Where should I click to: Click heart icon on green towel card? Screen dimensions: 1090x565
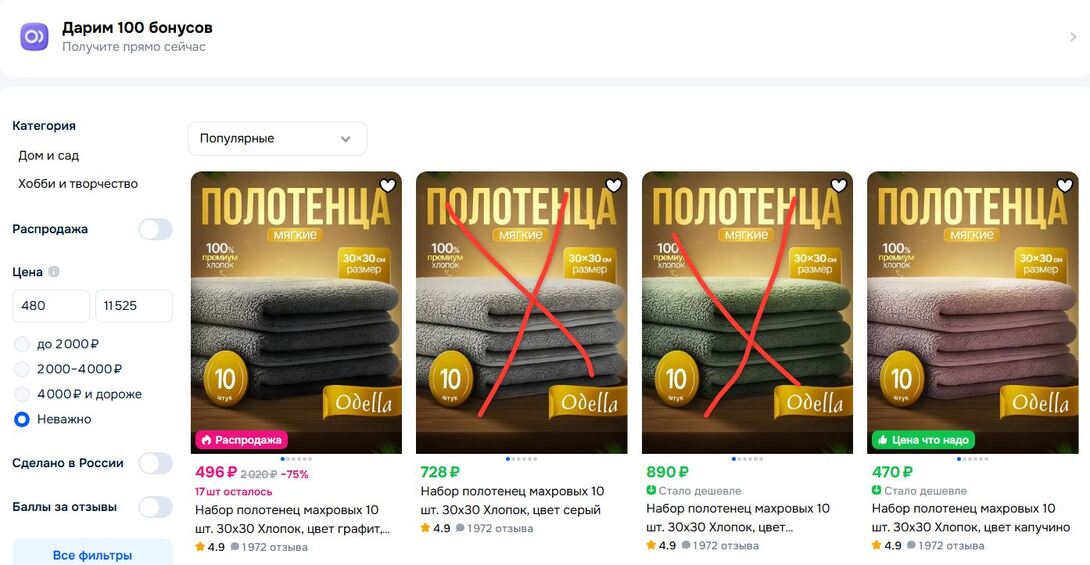(839, 185)
